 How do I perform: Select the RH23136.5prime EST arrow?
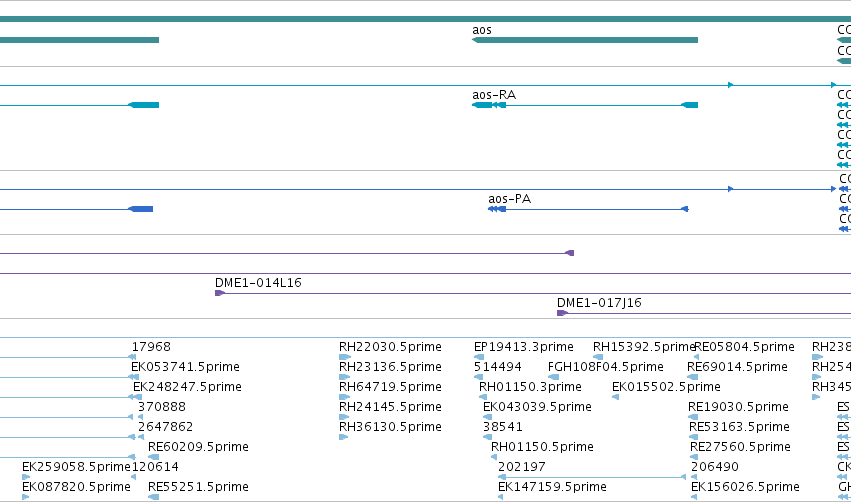[345, 377]
